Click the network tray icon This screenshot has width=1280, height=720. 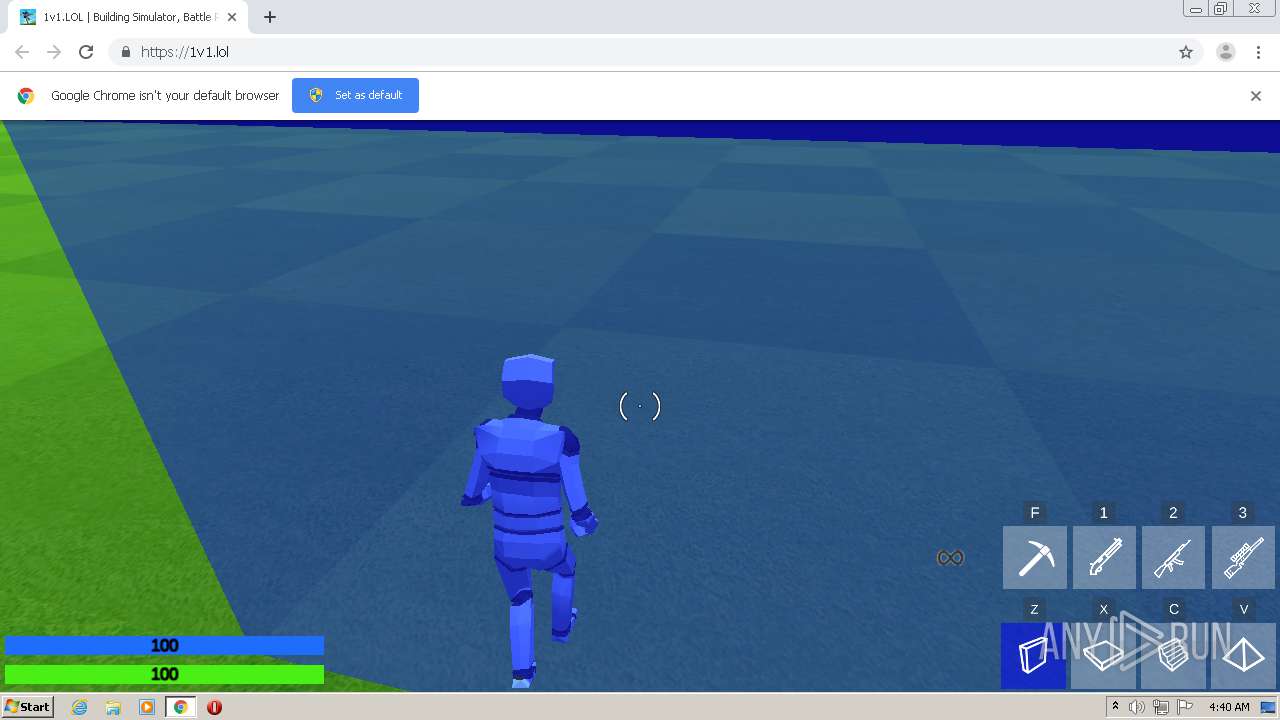1161,707
